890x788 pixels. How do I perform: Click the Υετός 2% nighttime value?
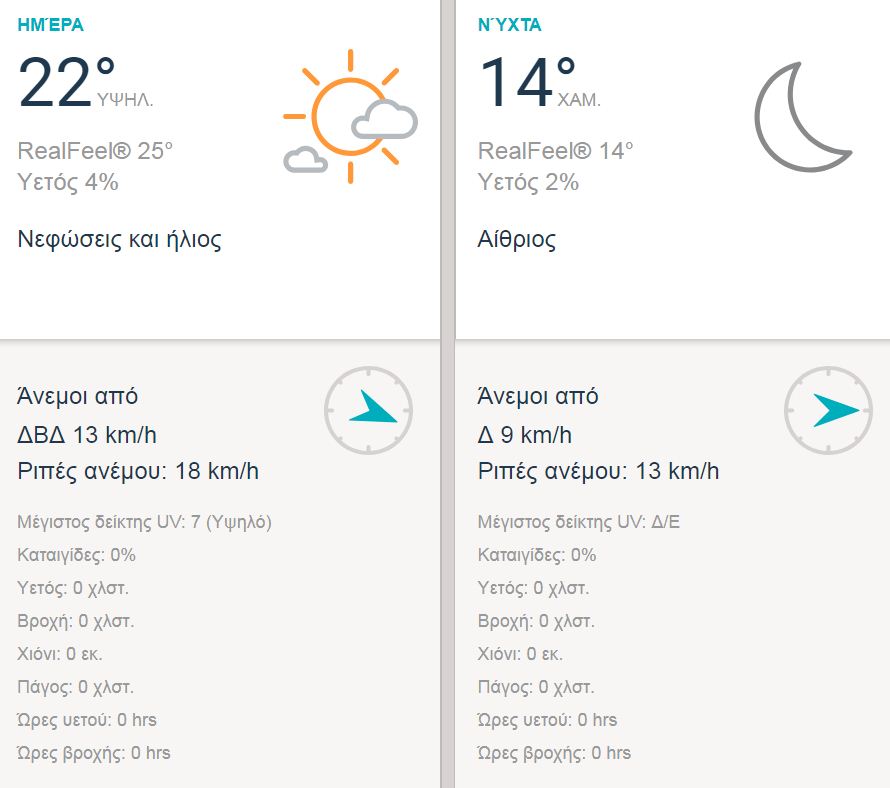(x=528, y=182)
